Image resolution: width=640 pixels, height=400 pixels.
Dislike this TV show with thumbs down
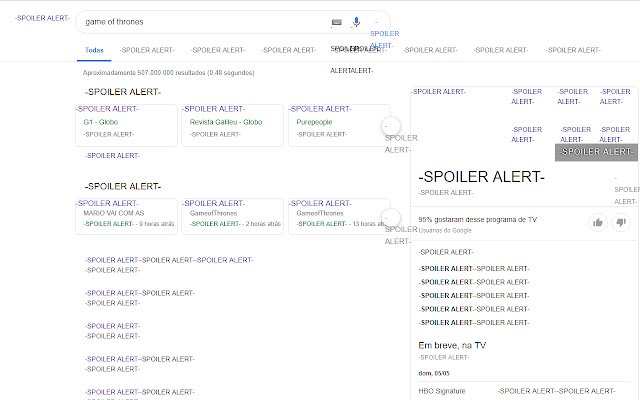coord(621,222)
